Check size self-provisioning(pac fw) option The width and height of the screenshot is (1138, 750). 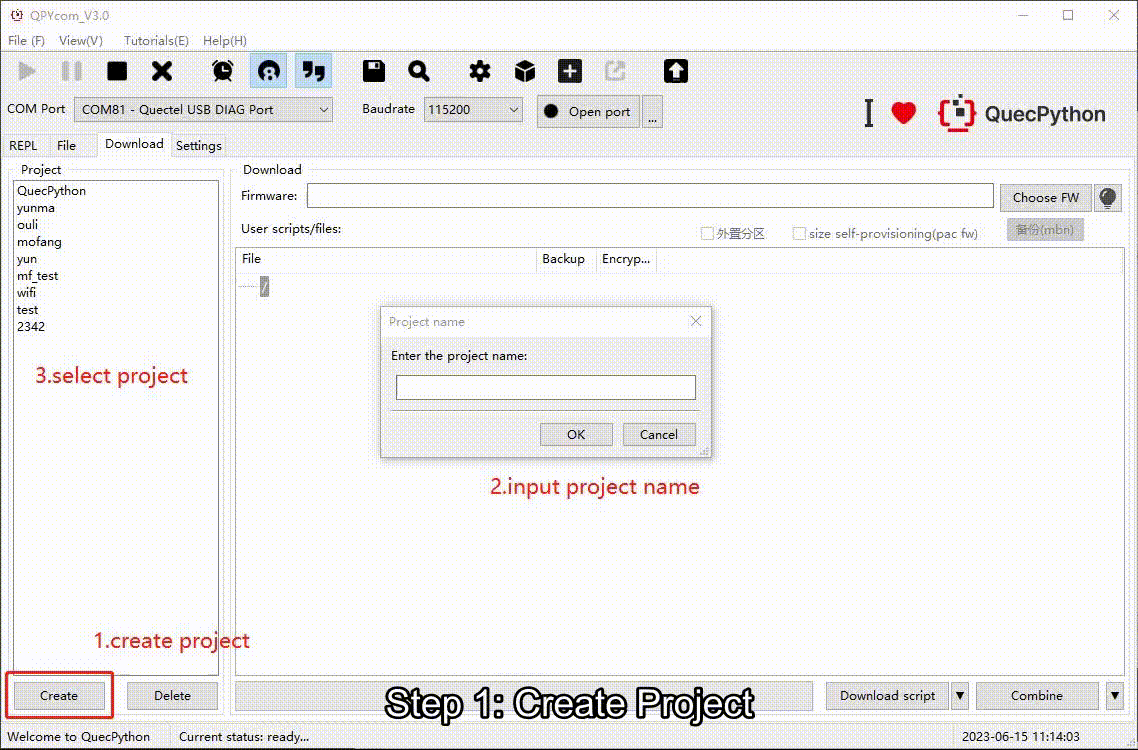pyautogui.click(x=799, y=234)
